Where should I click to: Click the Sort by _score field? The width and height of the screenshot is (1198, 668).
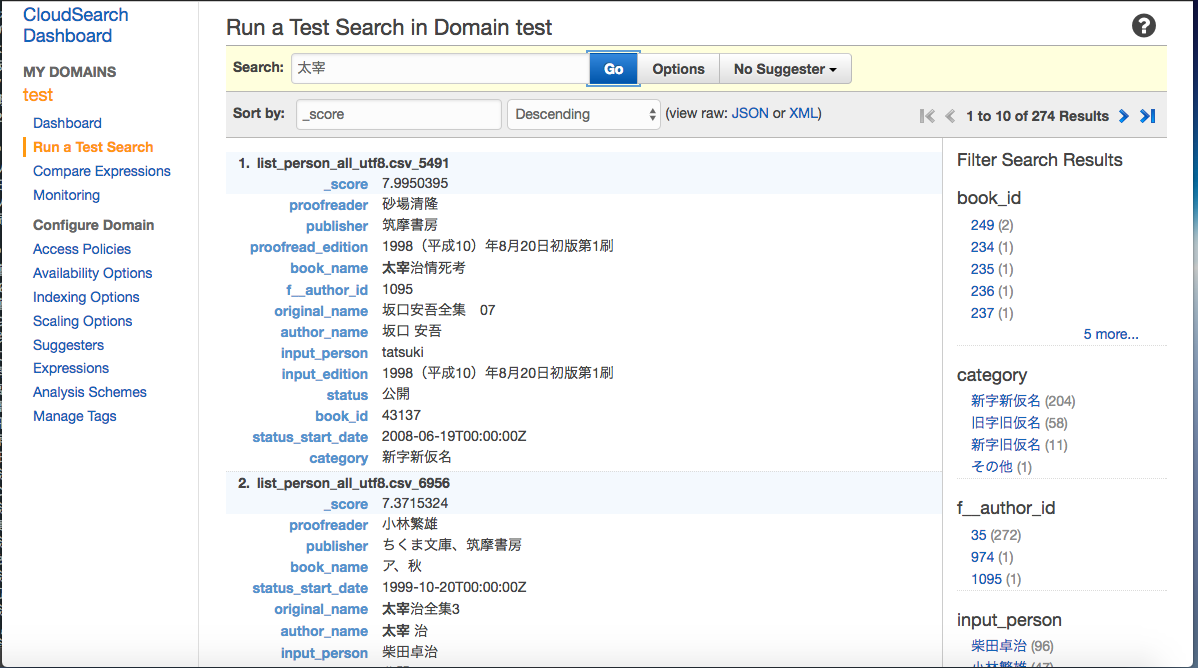399,114
